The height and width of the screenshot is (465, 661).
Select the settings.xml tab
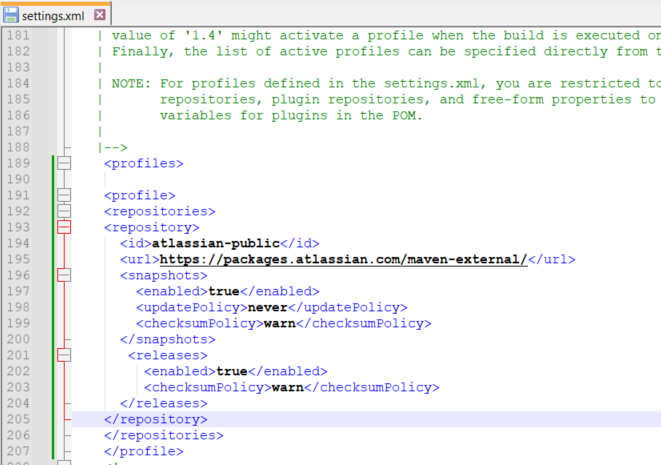click(56, 14)
